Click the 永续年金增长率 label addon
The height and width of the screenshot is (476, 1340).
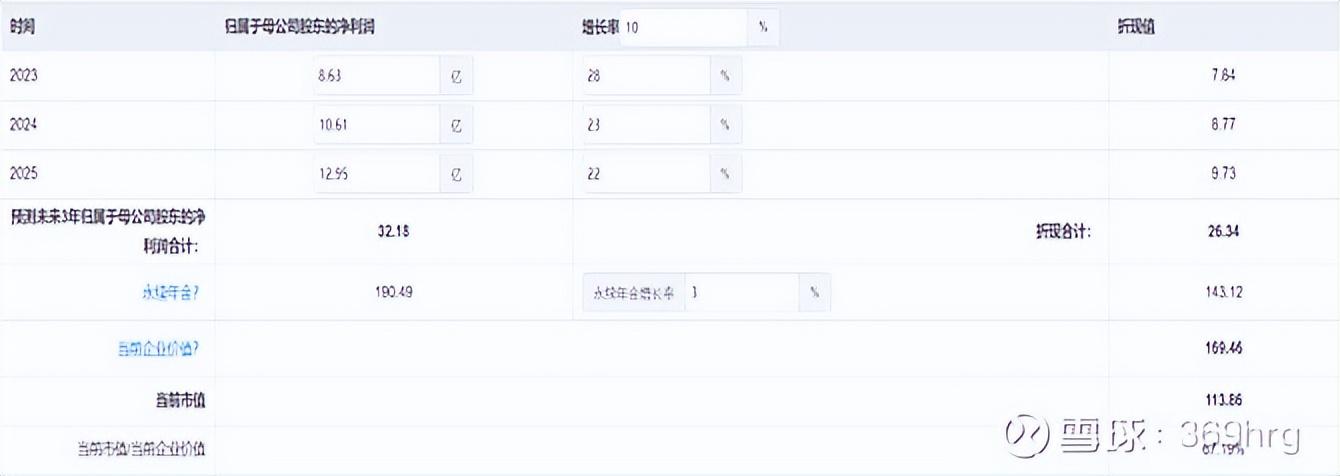(634, 293)
